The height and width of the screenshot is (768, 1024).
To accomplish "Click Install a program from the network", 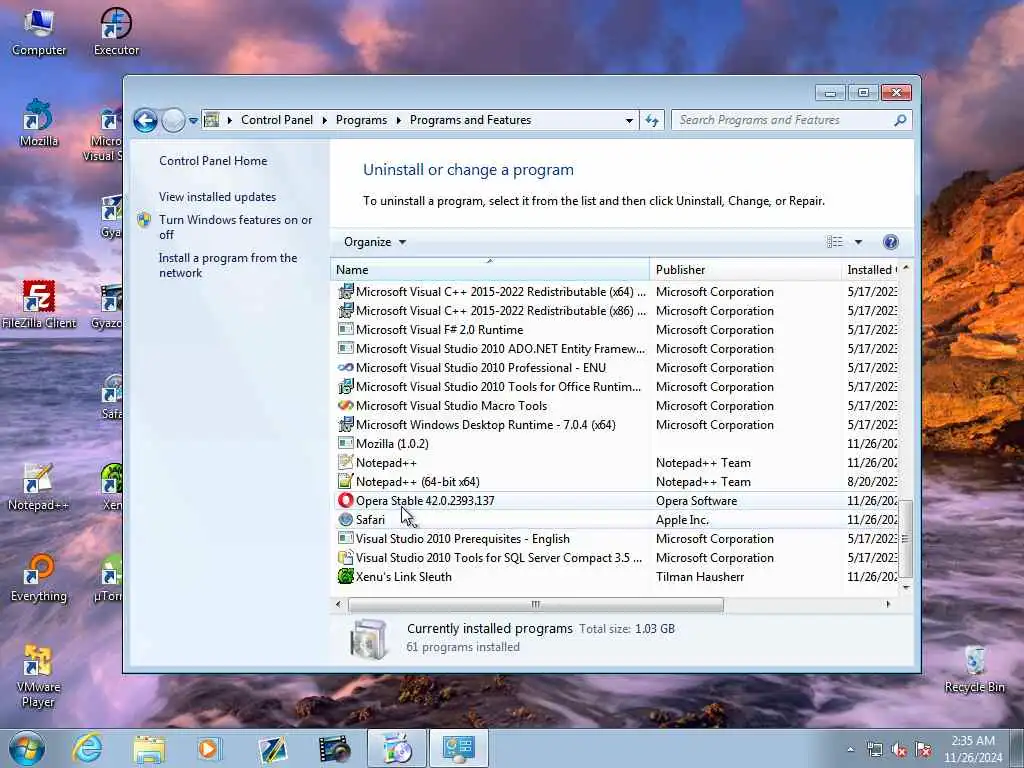I will (x=228, y=265).
